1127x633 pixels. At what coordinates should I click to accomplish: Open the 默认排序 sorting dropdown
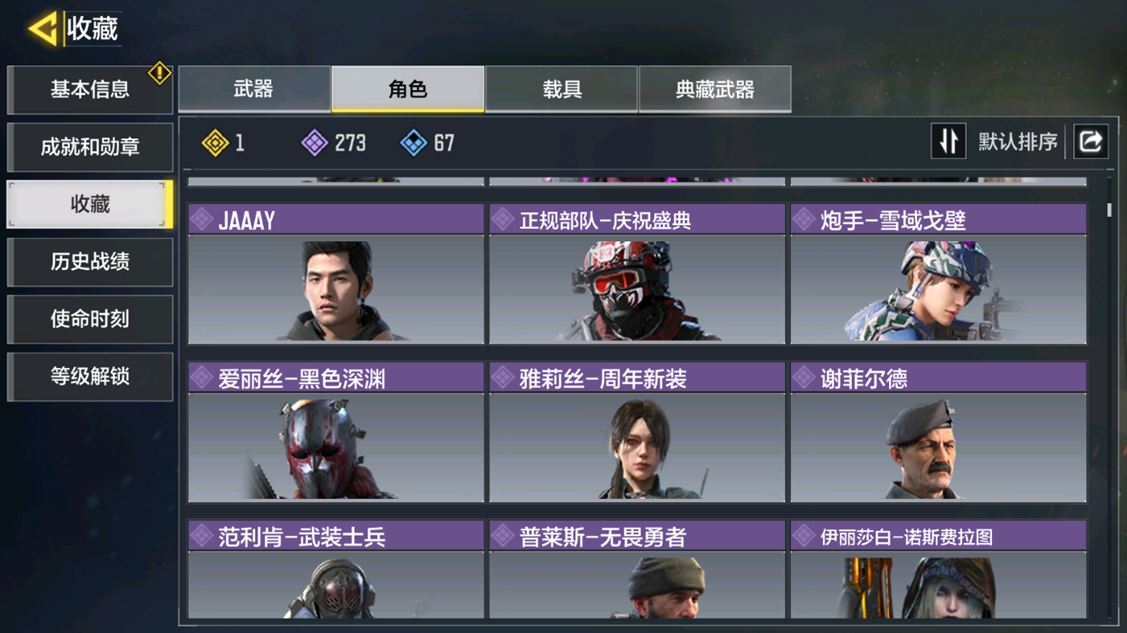pos(1018,142)
